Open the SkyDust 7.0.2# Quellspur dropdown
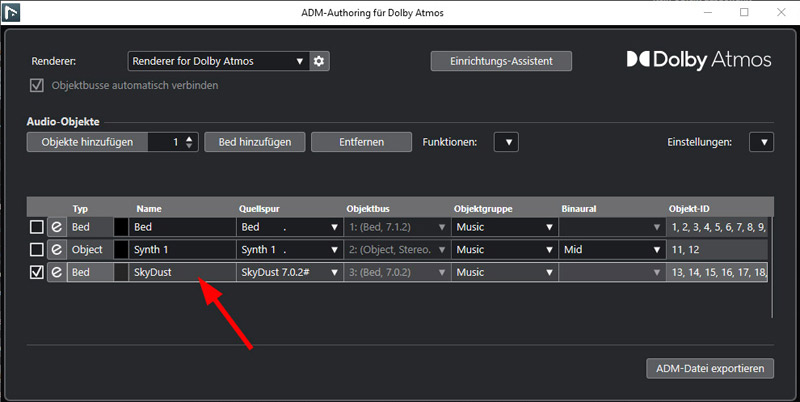The height and width of the screenshot is (402, 800). 287,271
